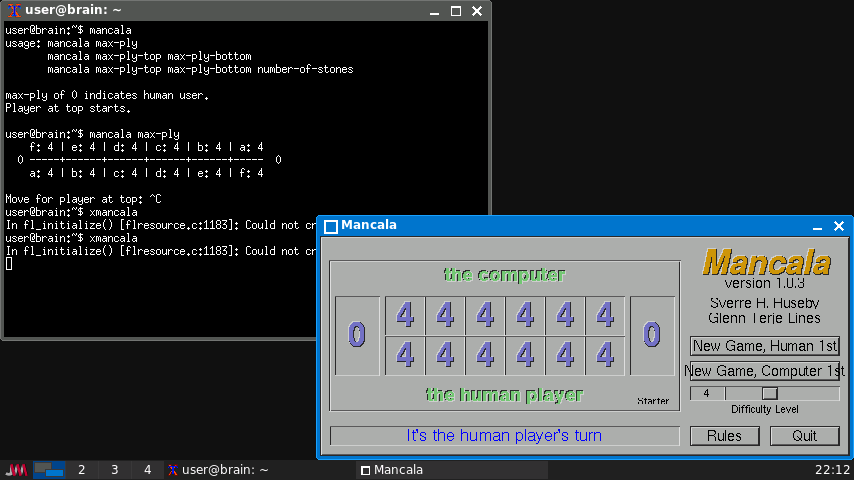854x480 pixels.
Task: Select user@brain terminal in the taskbar
Action: [x=260, y=470]
